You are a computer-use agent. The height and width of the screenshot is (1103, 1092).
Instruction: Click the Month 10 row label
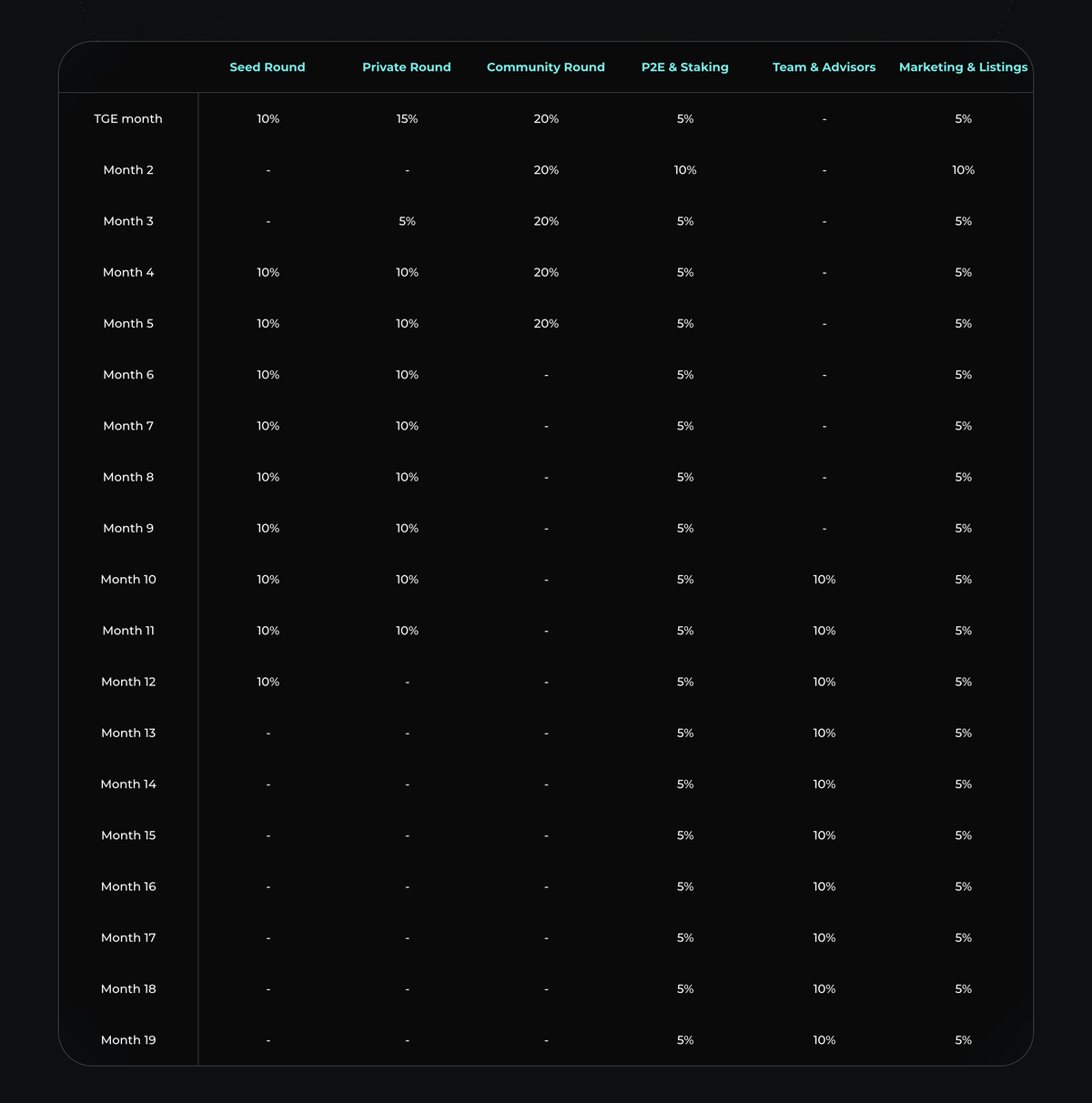(x=128, y=580)
